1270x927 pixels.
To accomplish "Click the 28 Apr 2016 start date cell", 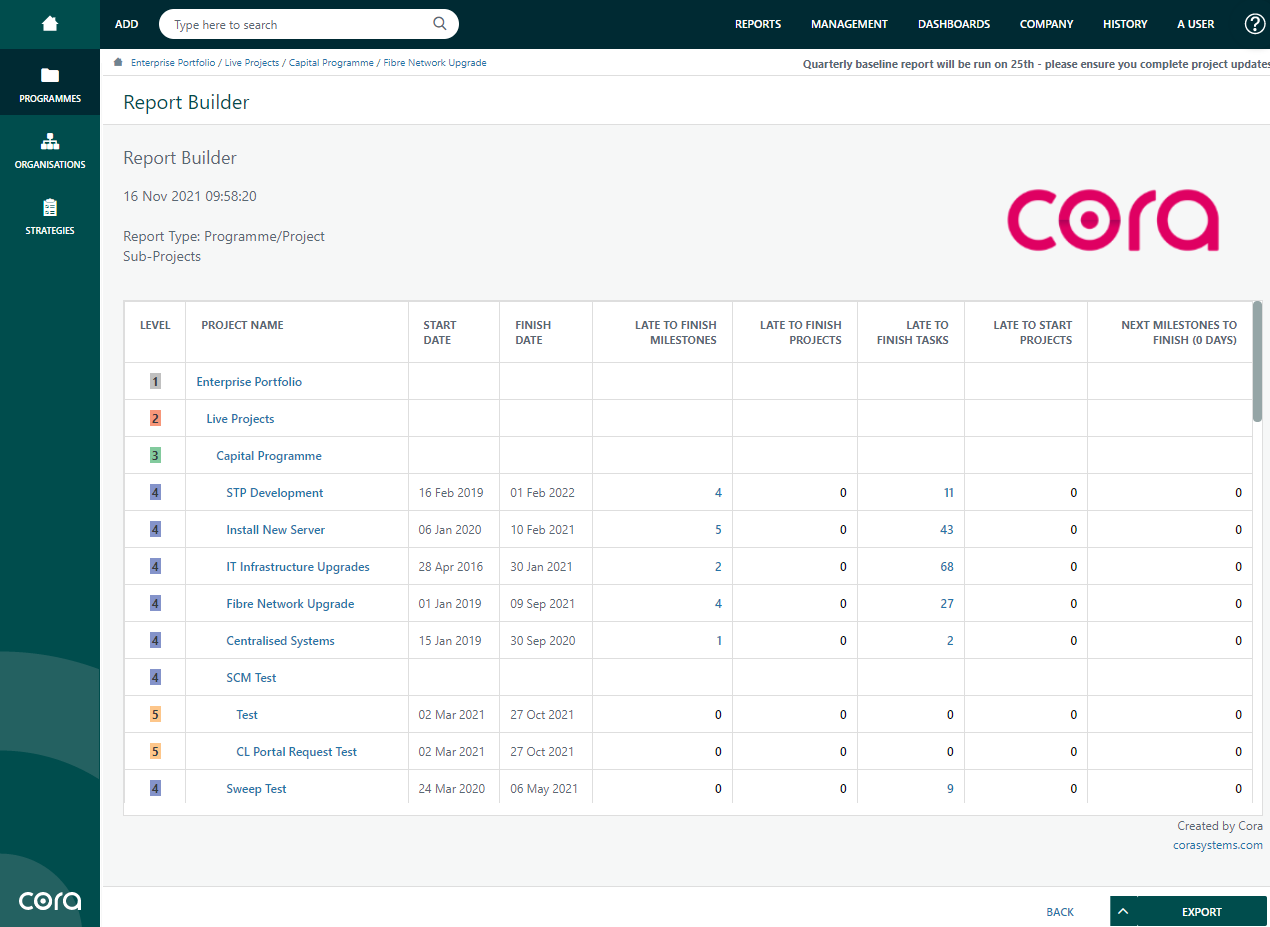I will point(451,567).
